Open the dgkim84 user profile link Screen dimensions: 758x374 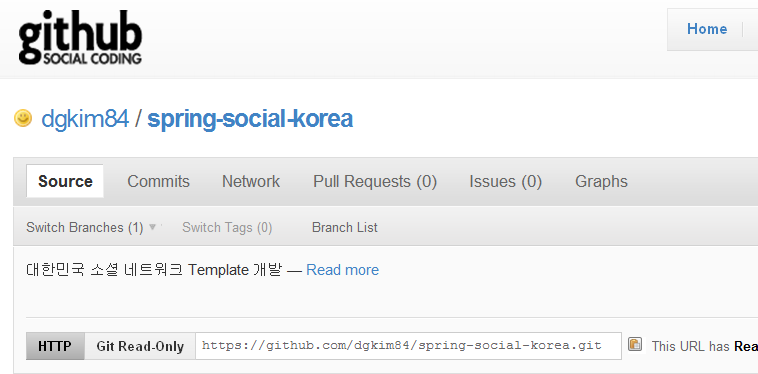[85, 119]
